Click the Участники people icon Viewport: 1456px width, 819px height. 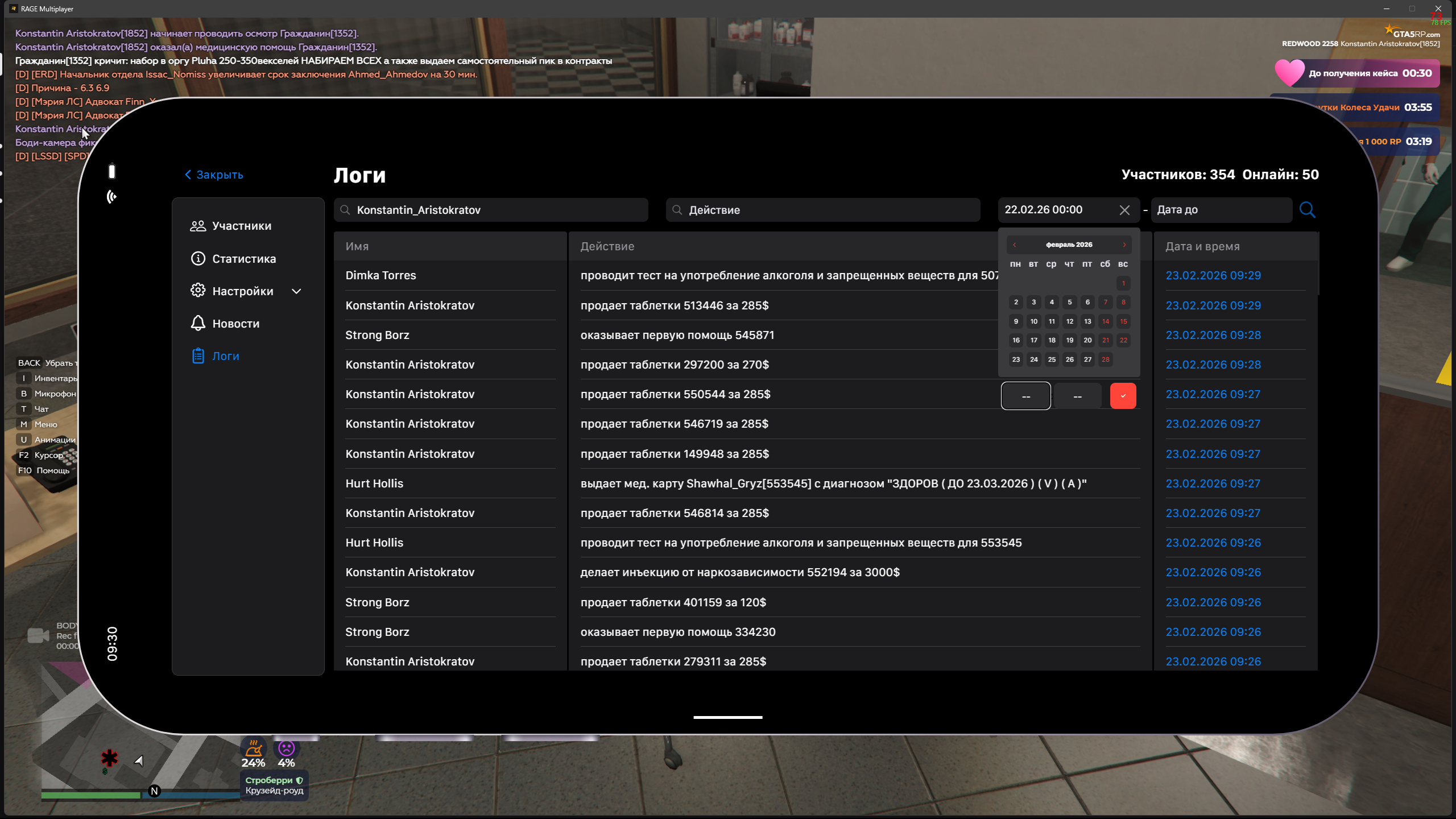197,226
